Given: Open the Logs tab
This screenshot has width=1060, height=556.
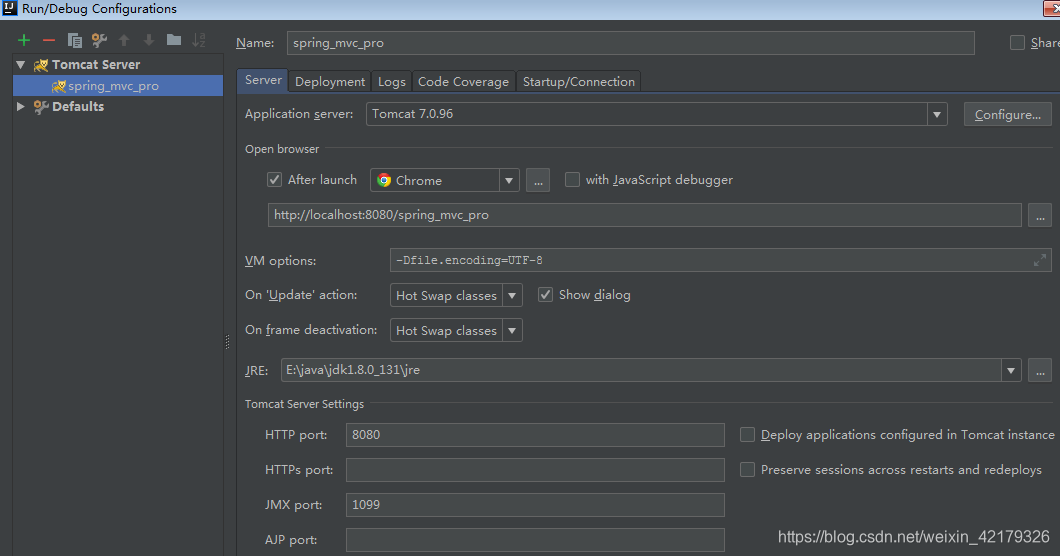Looking at the screenshot, I should (391, 81).
